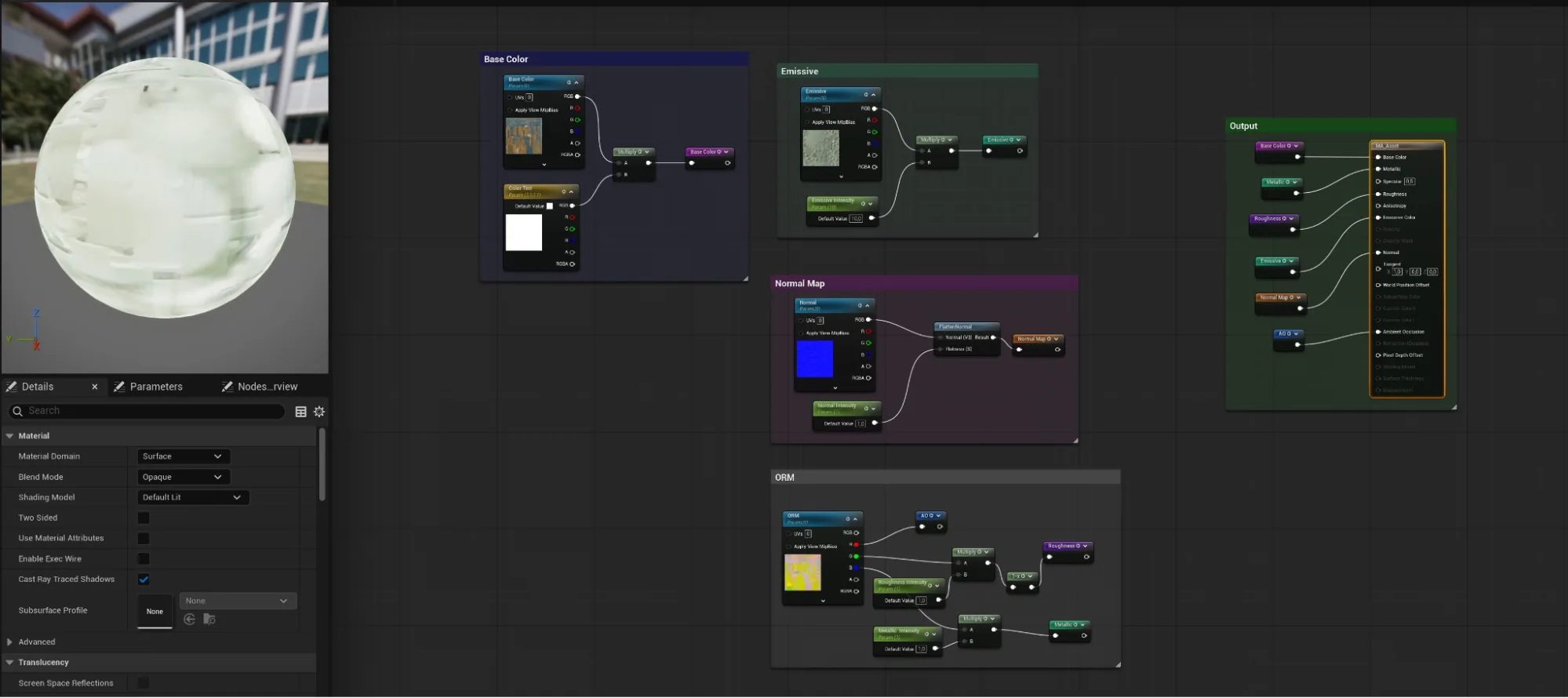1568x698 pixels.
Task: Click the Color Tint white swatch preview
Action: point(524,232)
